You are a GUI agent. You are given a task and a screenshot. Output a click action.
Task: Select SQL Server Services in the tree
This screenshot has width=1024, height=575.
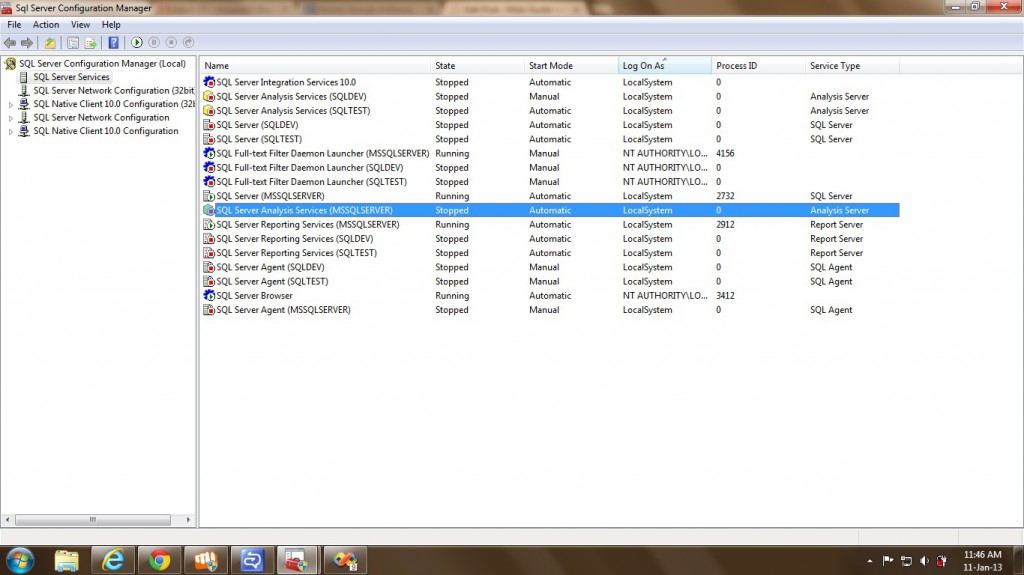71,77
